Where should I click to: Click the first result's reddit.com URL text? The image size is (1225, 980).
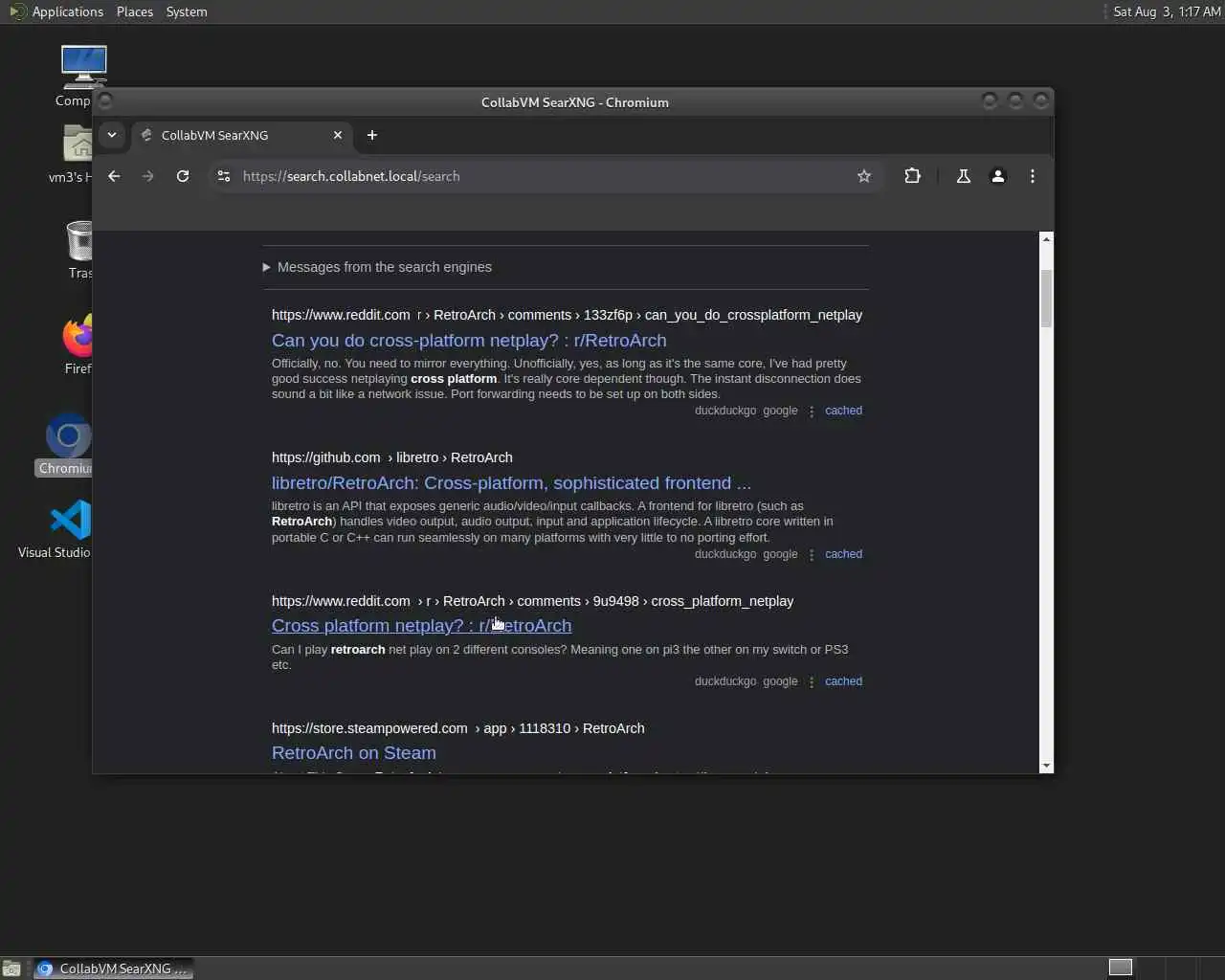(341, 315)
